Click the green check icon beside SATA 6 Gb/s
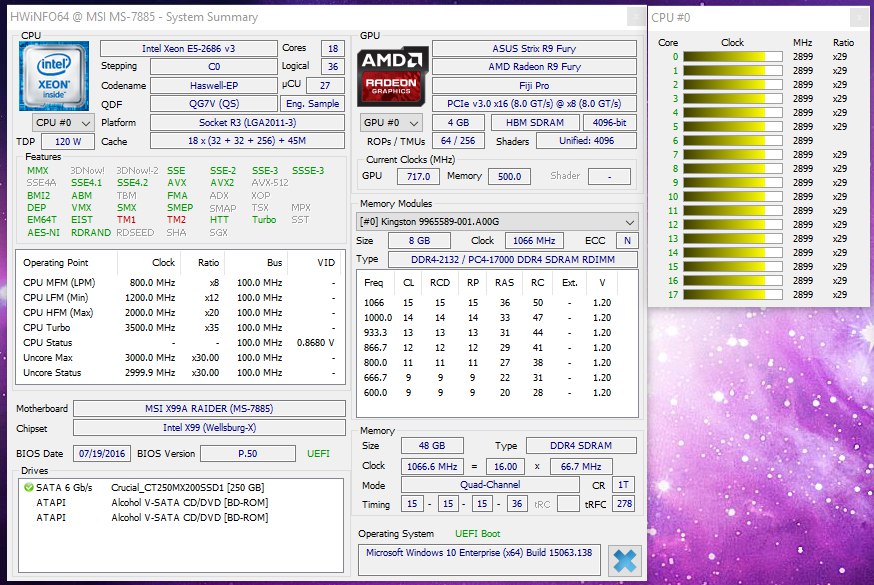874x585 pixels. coord(29,488)
